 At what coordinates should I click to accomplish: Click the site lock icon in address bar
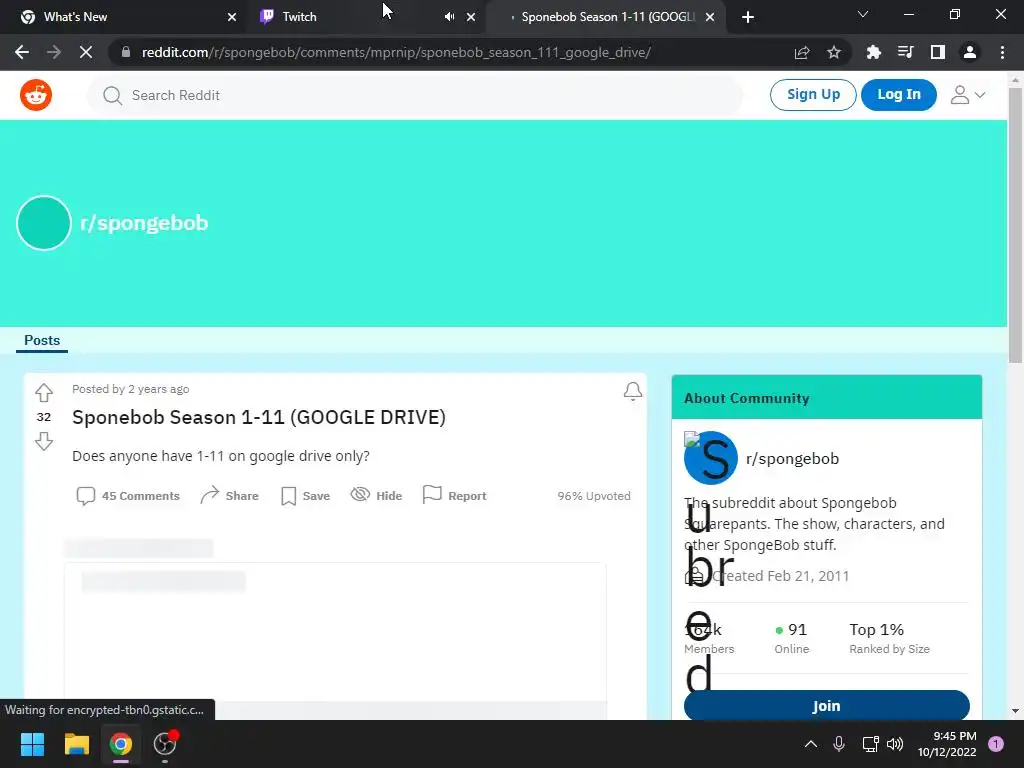pyautogui.click(x=125, y=52)
